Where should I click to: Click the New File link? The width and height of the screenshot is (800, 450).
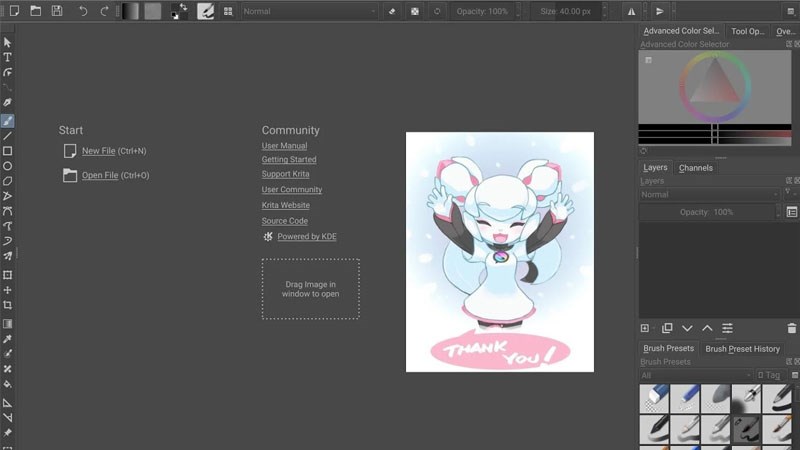pos(98,151)
